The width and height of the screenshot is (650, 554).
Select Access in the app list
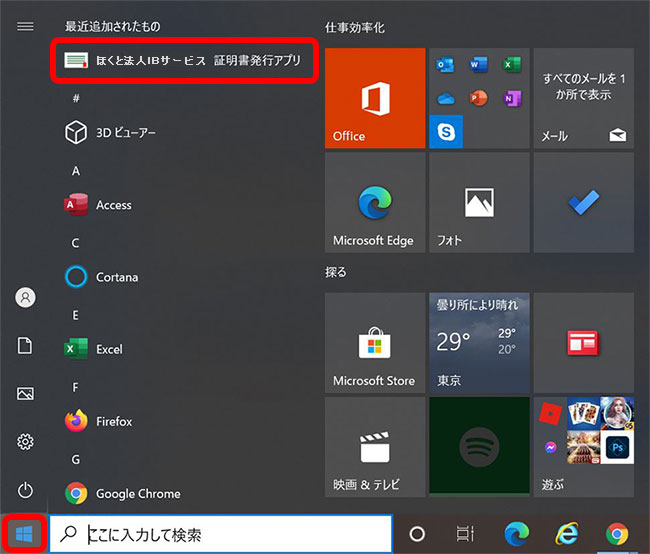113,205
